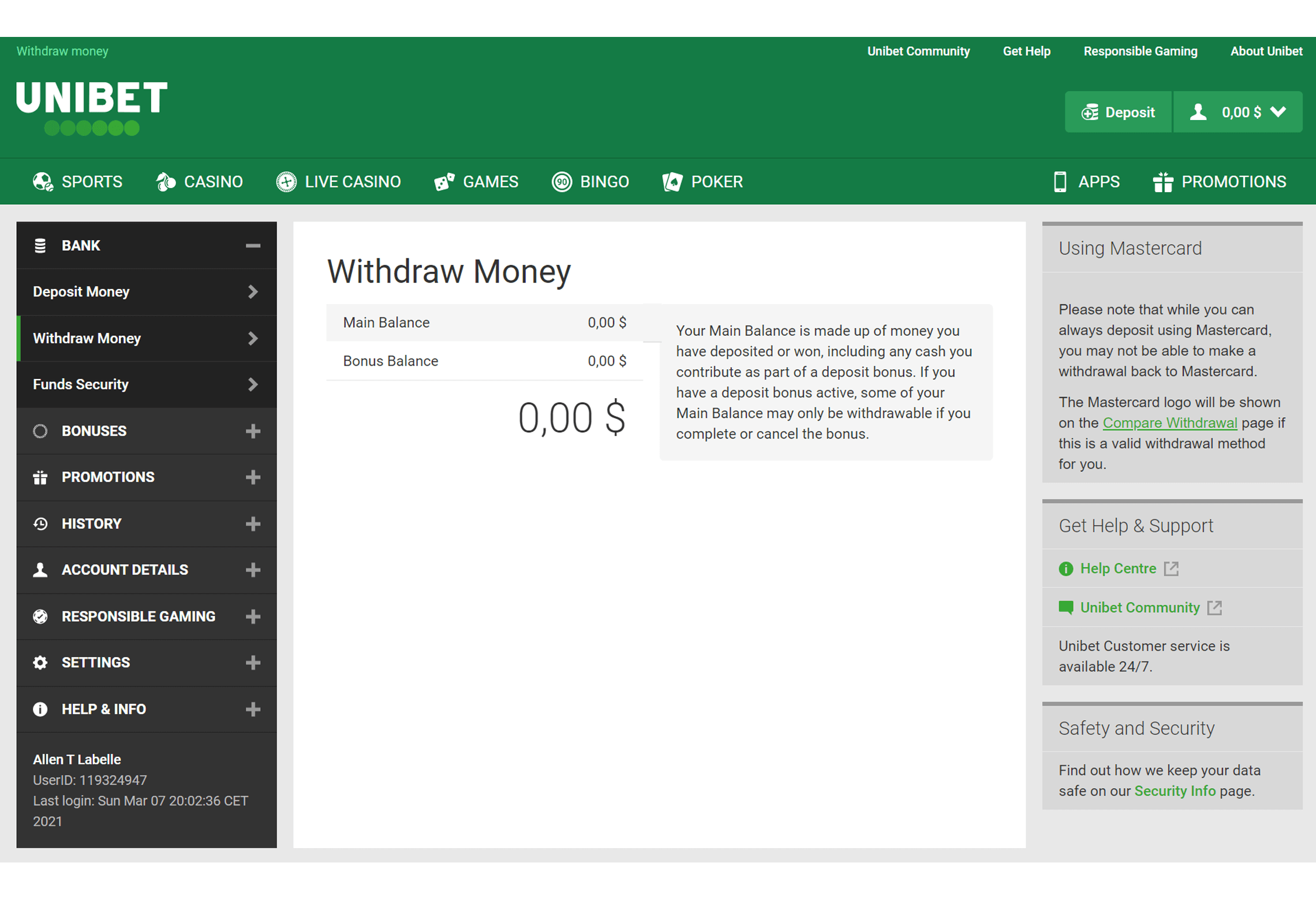
Task: Open the PROMOTIONS top menu item
Action: (x=1220, y=182)
